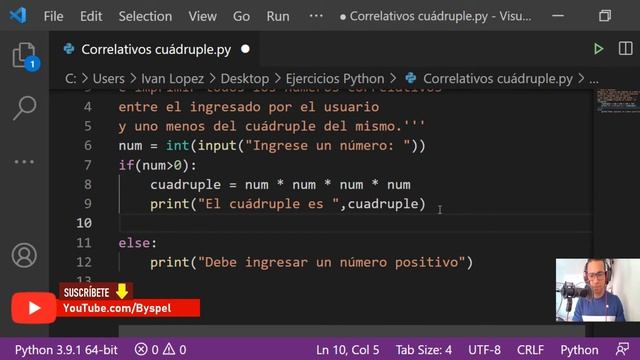The width and height of the screenshot is (640, 360).
Task: Show hidden menu items via the ellipsis
Action: [316, 16]
